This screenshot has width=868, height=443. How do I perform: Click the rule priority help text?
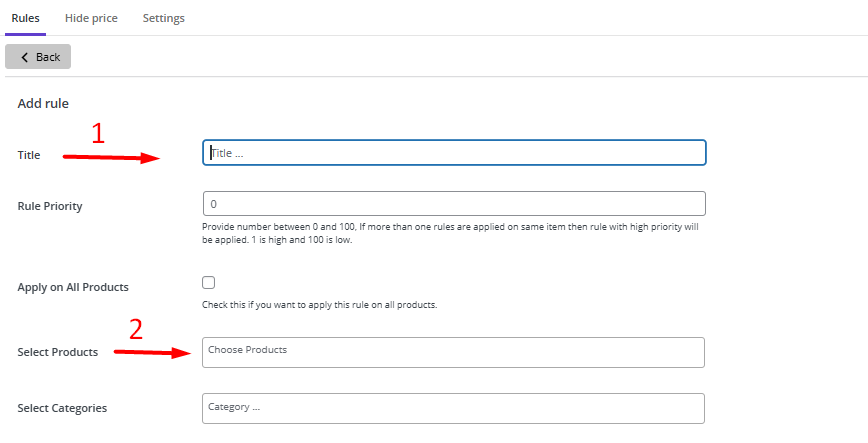click(450, 233)
